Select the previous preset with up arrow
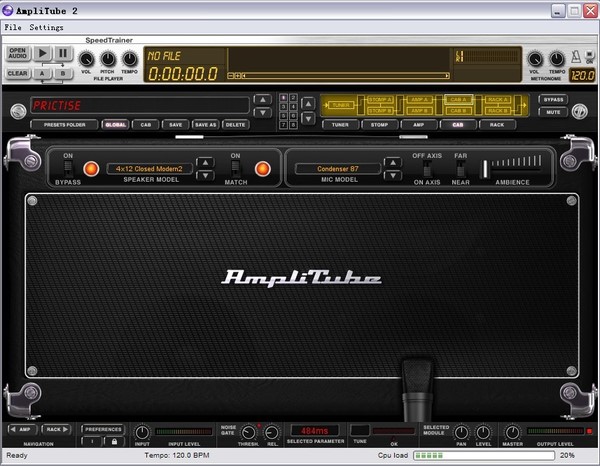Image resolution: width=600 pixels, height=466 pixels. pos(263,99)
